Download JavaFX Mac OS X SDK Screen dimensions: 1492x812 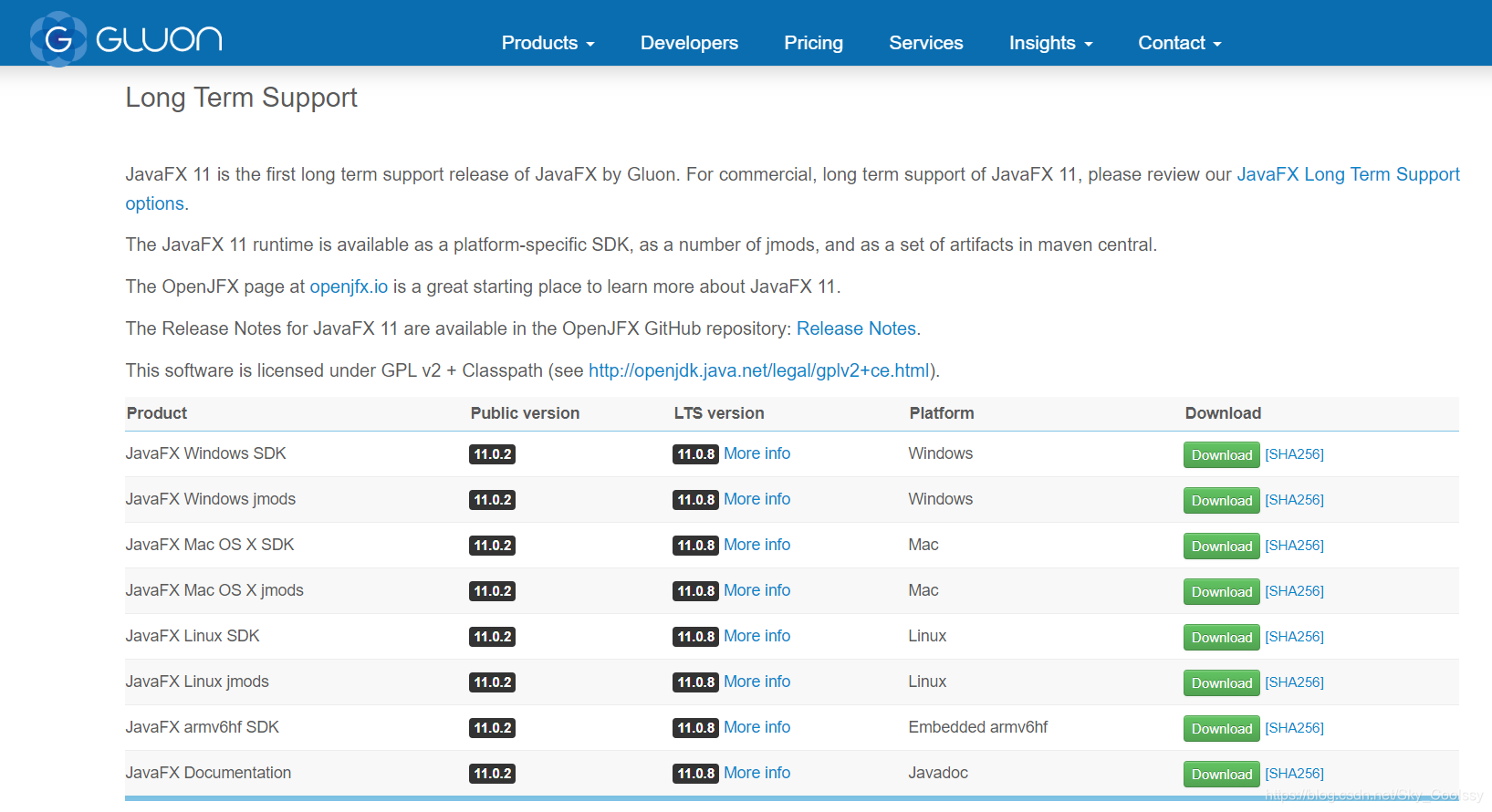click(x=1221, y=546)
